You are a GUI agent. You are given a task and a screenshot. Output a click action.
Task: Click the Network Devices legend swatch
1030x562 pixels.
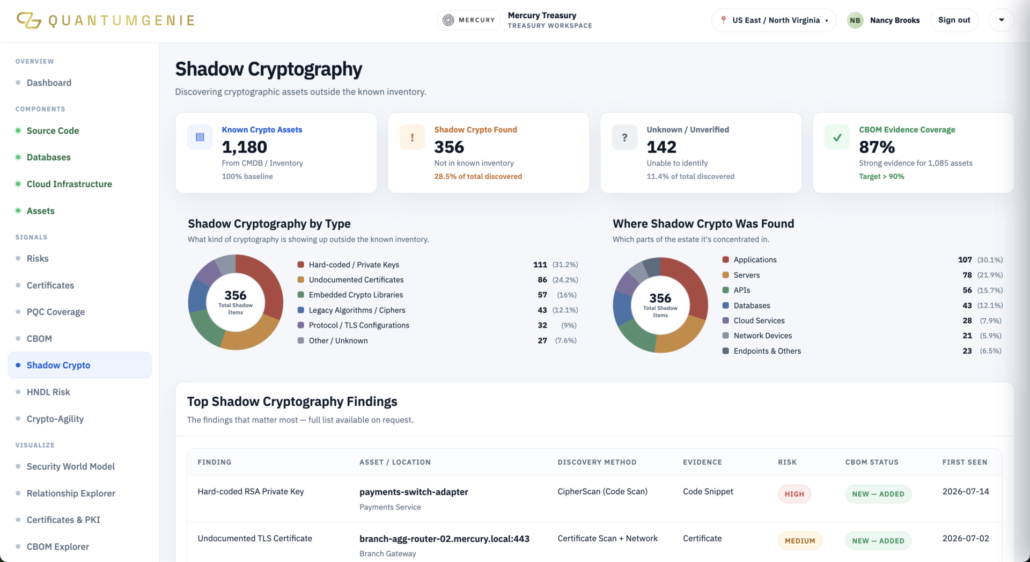pyautogui.click(x=725, y=336)
